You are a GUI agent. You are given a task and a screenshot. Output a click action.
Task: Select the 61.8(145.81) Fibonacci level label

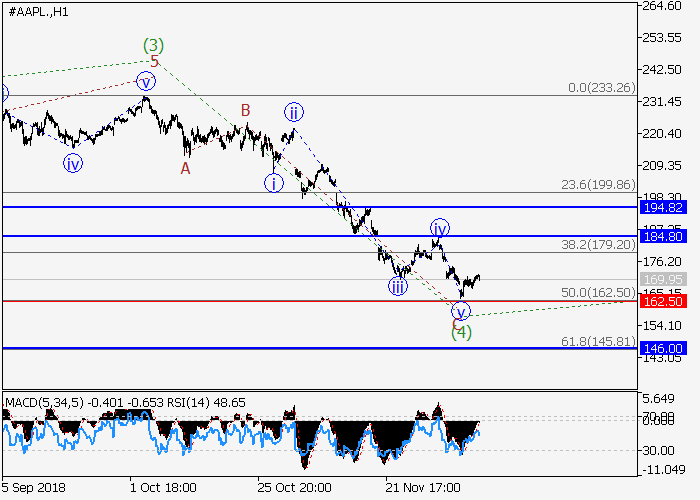coord(595,342)
